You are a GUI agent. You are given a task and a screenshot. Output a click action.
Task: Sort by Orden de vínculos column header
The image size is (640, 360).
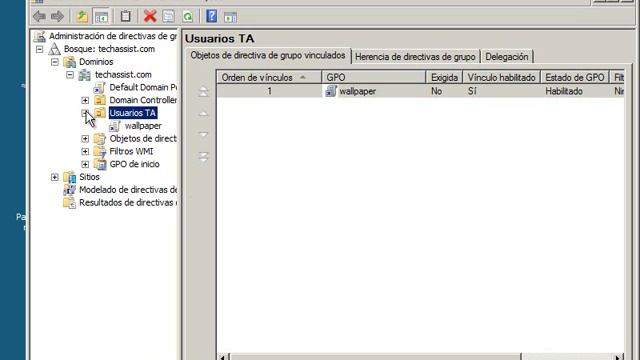pyautogui.click(x=269, y=78)
